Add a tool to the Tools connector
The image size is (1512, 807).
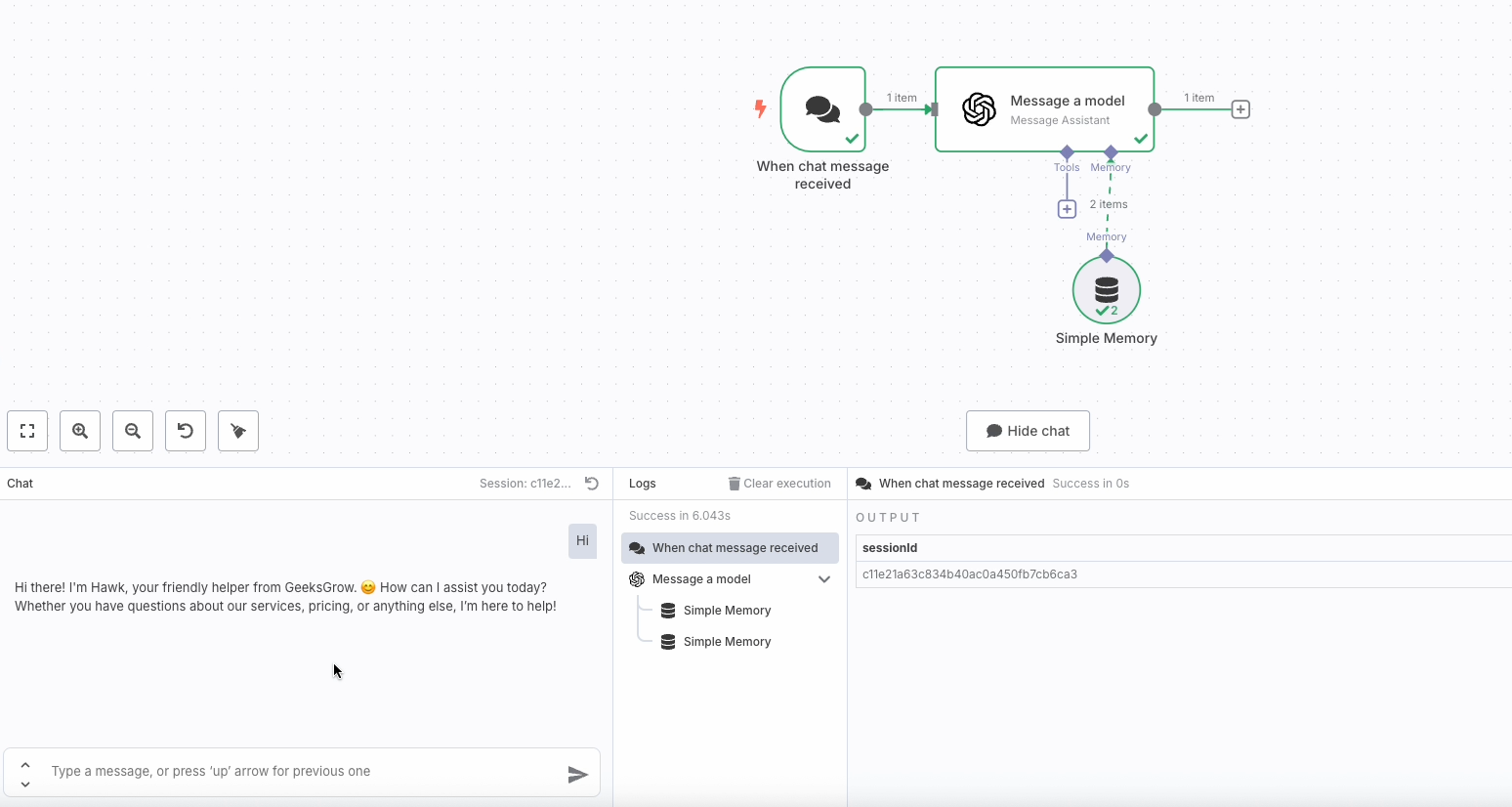(1067, 209)
